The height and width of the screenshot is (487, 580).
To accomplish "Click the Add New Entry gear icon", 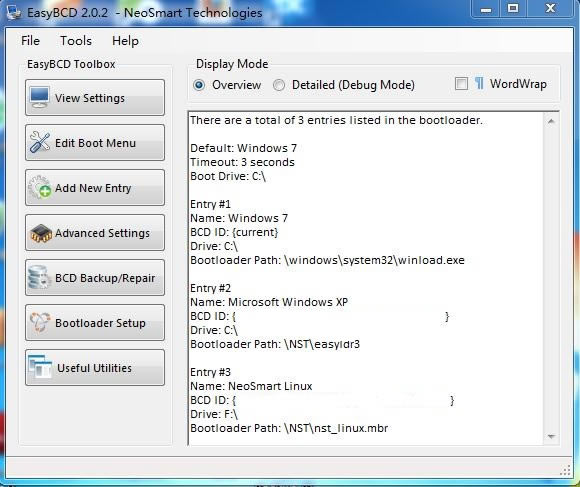I will tap(40, 187).
